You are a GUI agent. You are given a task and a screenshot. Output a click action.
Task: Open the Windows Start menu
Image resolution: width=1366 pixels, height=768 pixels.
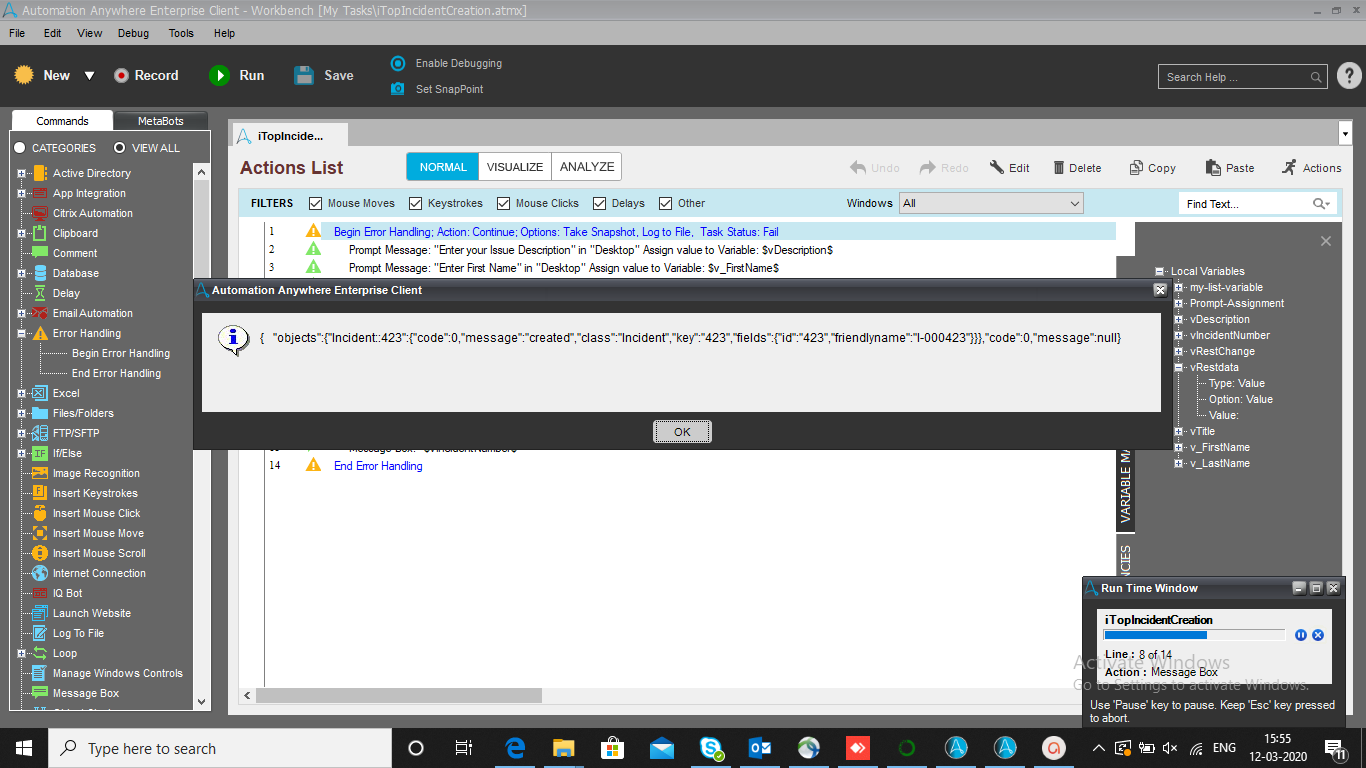24,748
